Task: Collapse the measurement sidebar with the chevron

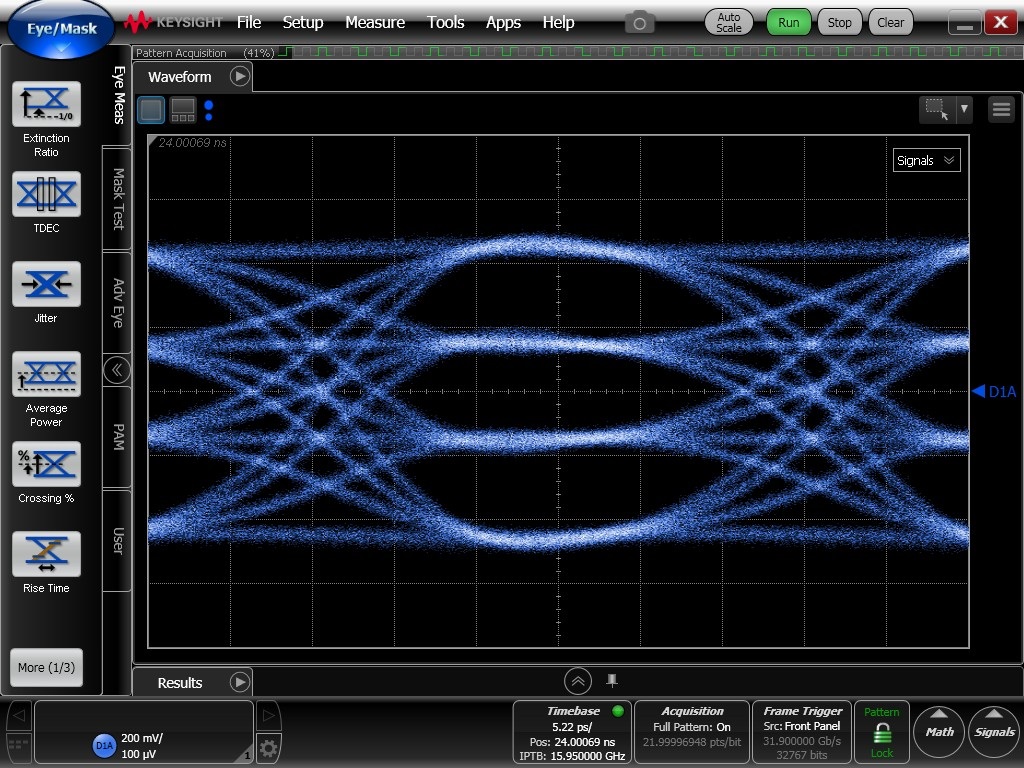Action: click(x=117, y=369)
